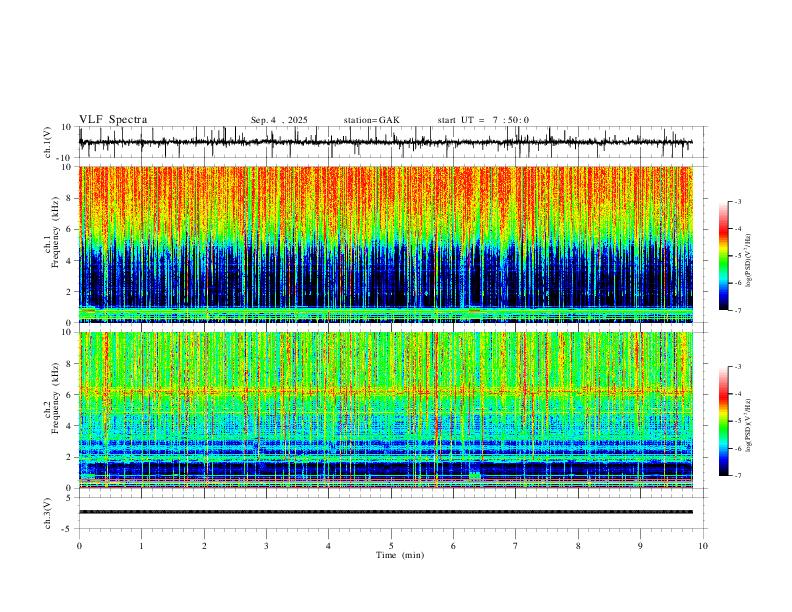Click time axis tick label "7"
Viewport: 792px width, 612px height.
[516, 546]
